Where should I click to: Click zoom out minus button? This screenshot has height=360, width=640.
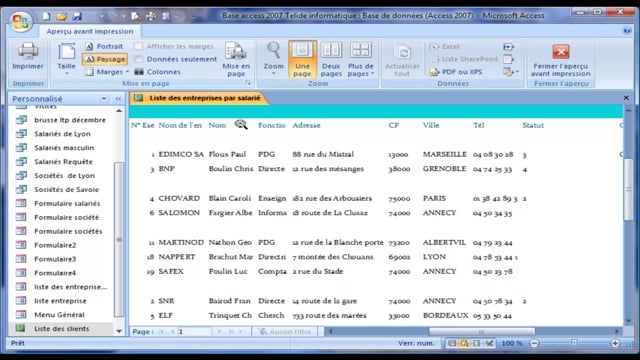pyautogui.click(x=534, y=343)
